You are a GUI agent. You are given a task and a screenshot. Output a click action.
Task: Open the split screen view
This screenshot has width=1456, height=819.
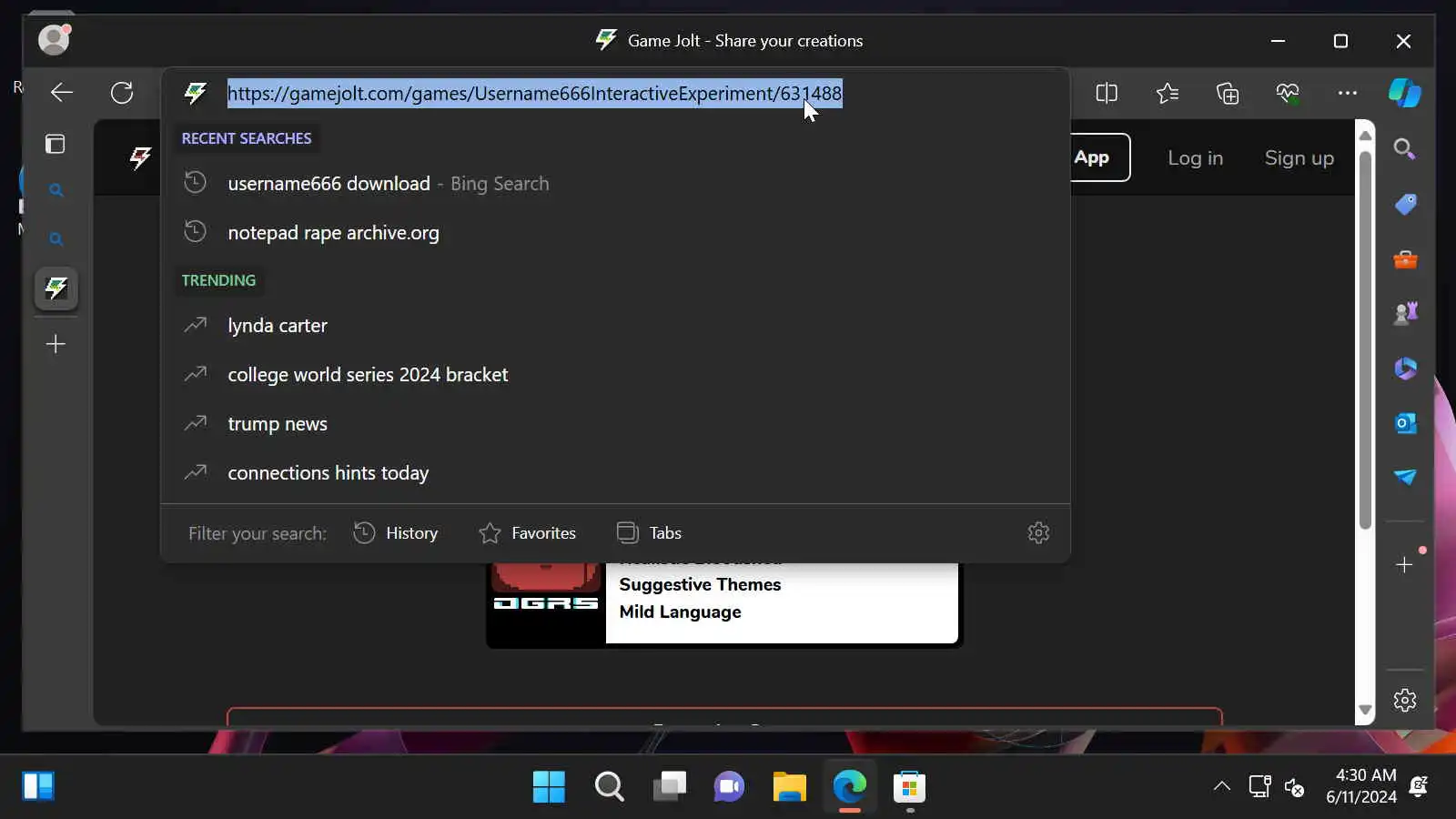1107,93
